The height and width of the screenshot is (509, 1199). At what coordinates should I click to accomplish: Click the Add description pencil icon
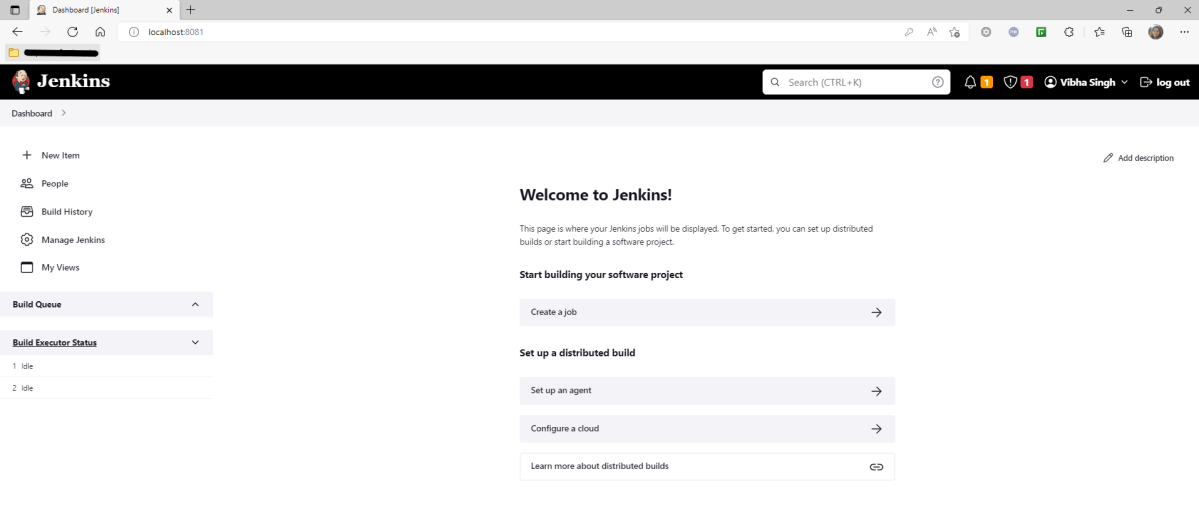pyautogui.click(x=1108, y=158)
